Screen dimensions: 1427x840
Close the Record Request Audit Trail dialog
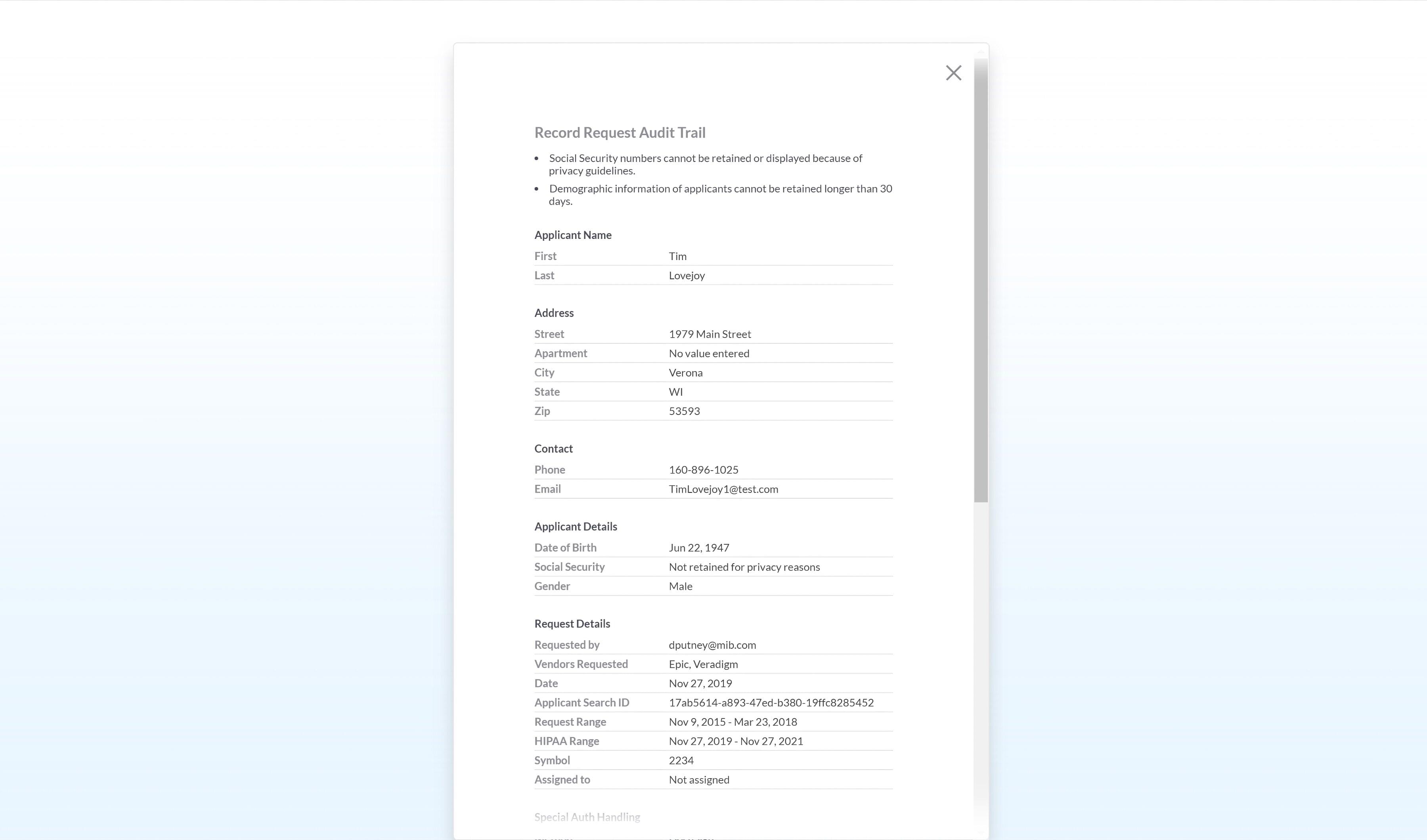click(x=954, y=73)
